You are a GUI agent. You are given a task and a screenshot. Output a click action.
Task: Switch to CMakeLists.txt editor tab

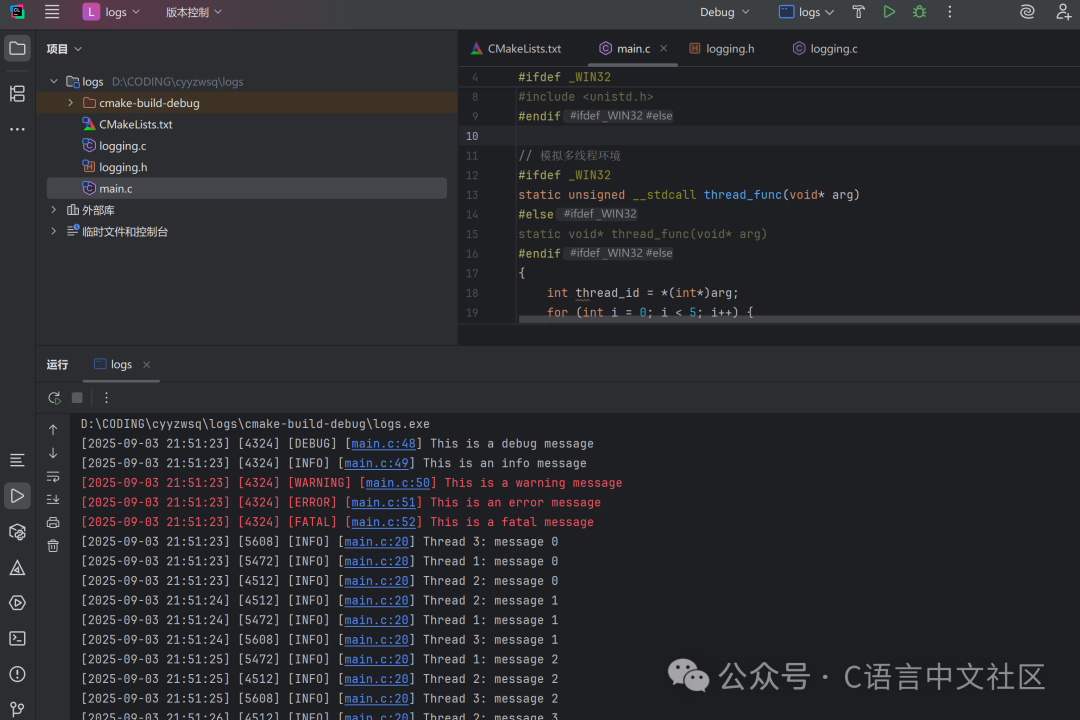click(516, 49)
